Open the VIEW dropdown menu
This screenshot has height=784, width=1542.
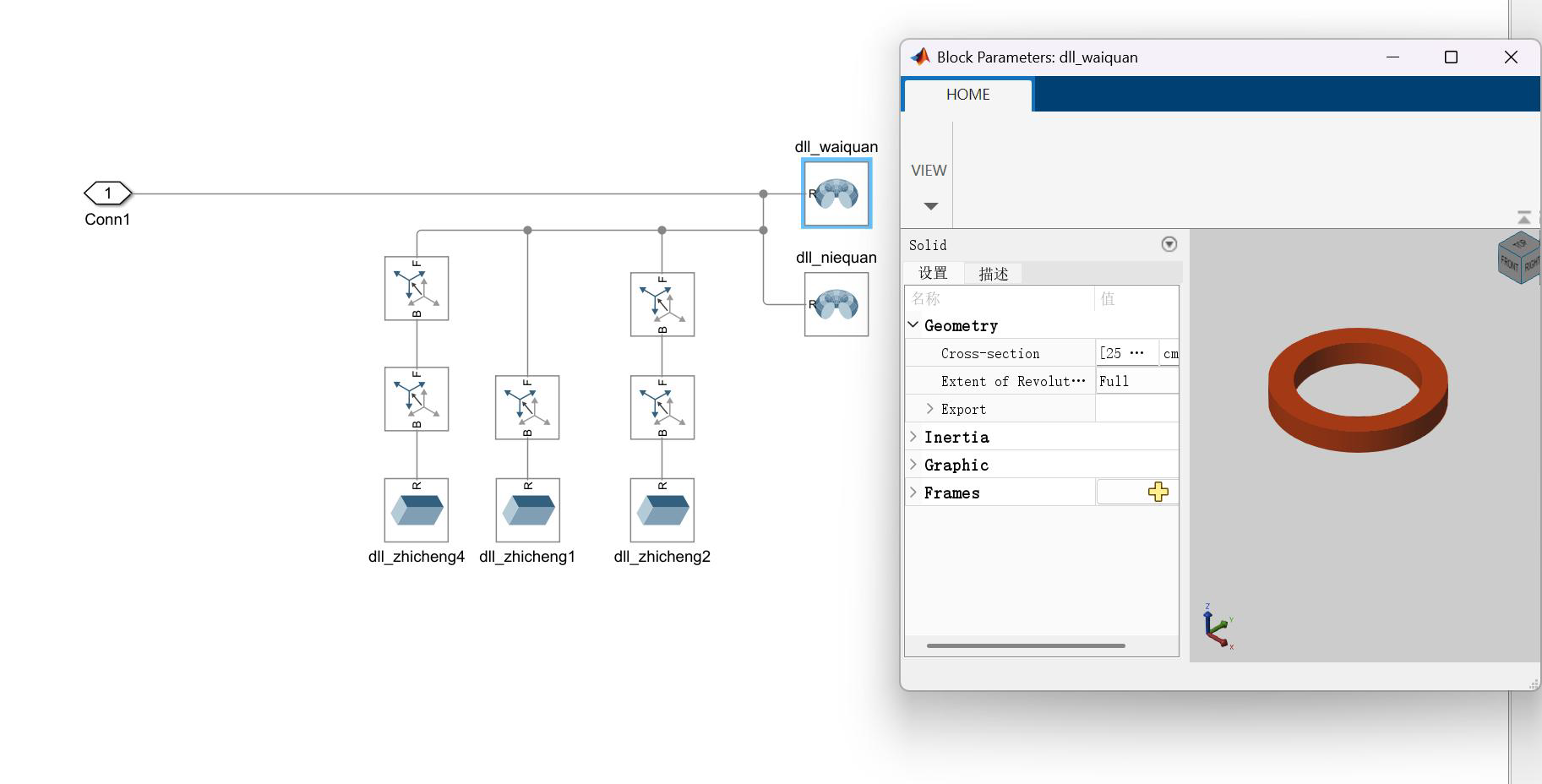(x=930, y=205)
